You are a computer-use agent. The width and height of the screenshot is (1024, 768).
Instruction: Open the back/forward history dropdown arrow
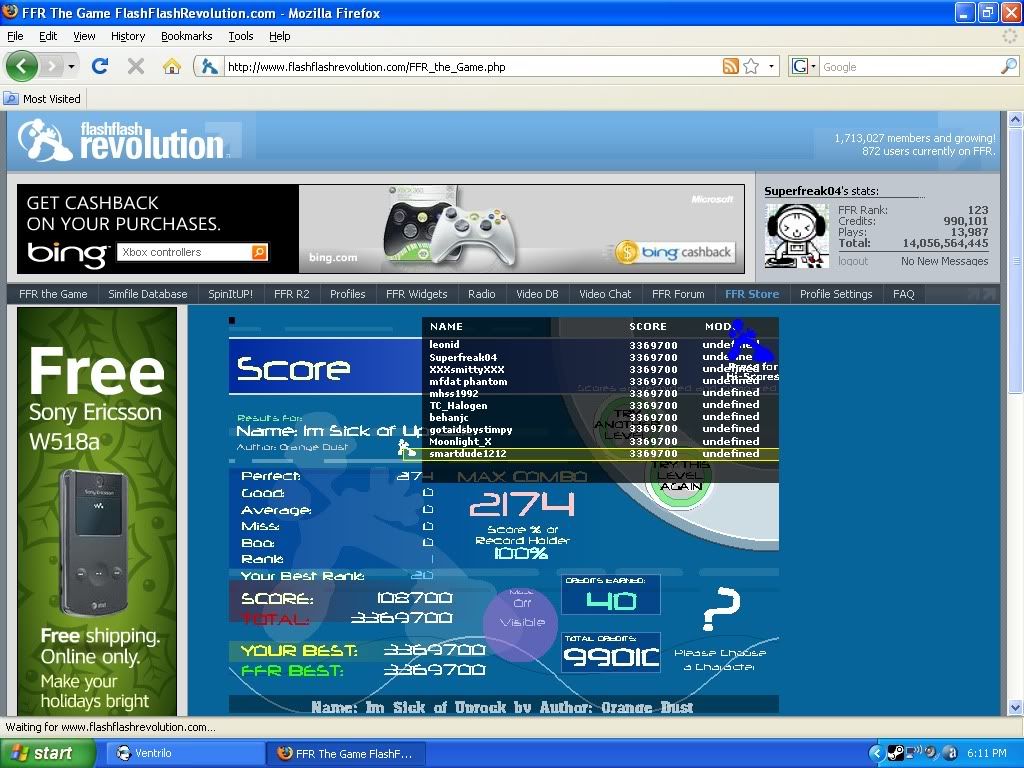pyautogui.click(x=70, y=67)
